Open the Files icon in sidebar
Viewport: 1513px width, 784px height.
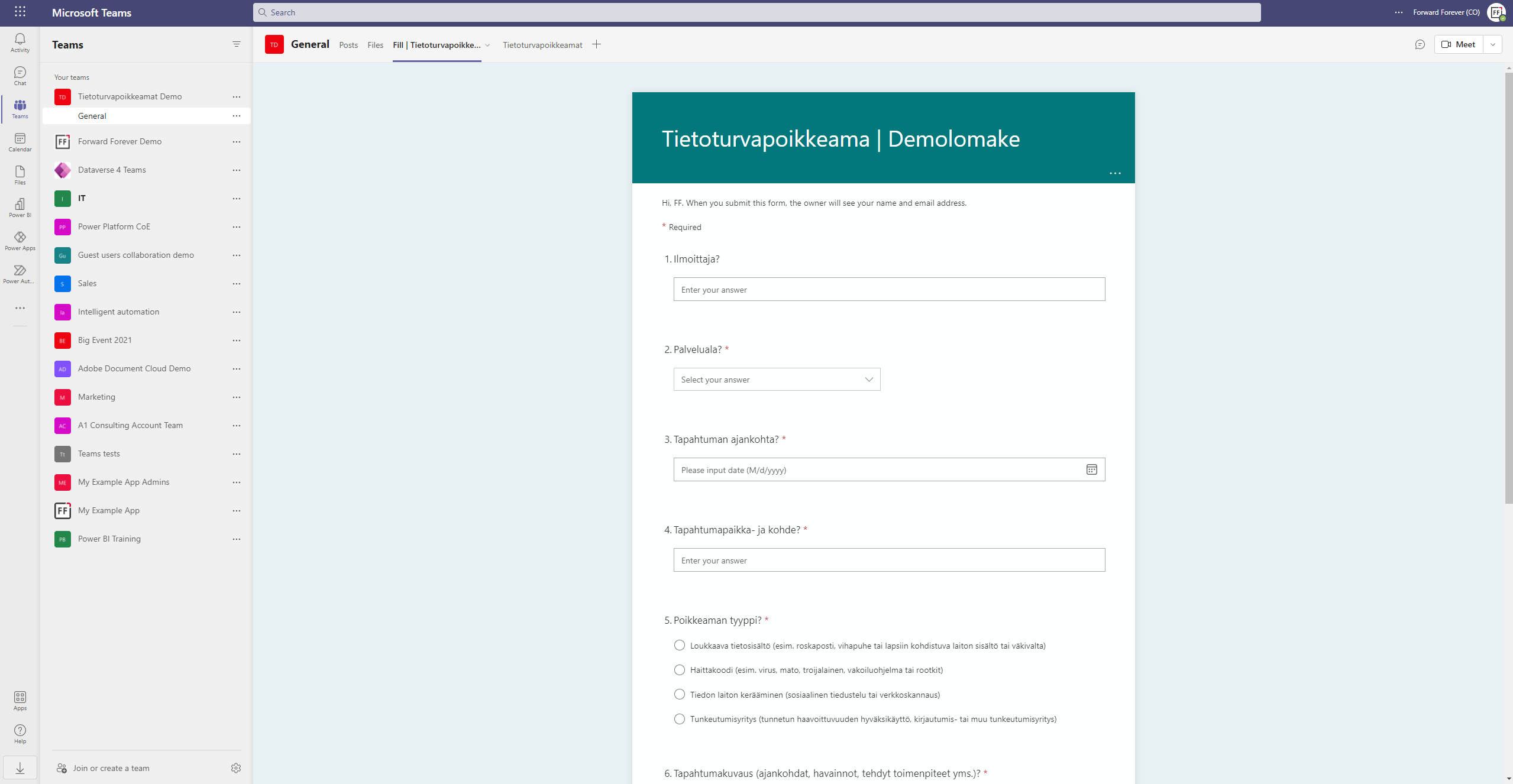[20, 175]
